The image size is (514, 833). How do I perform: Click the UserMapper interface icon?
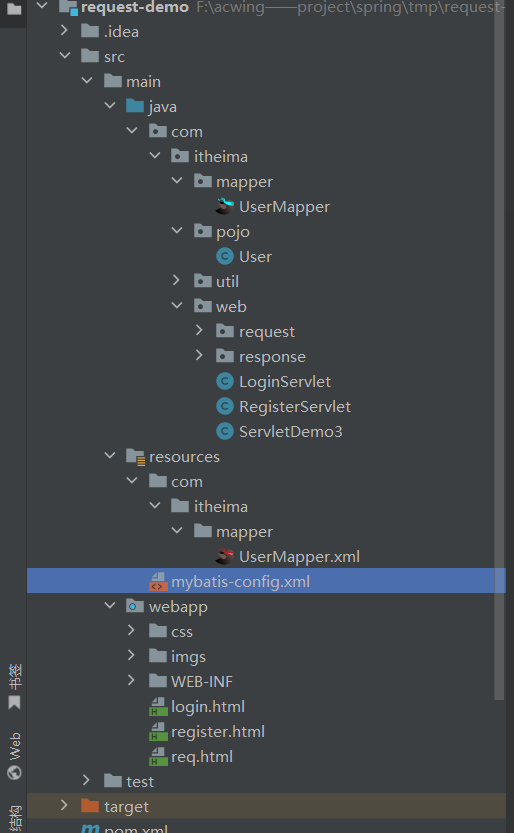coord(225,206)
